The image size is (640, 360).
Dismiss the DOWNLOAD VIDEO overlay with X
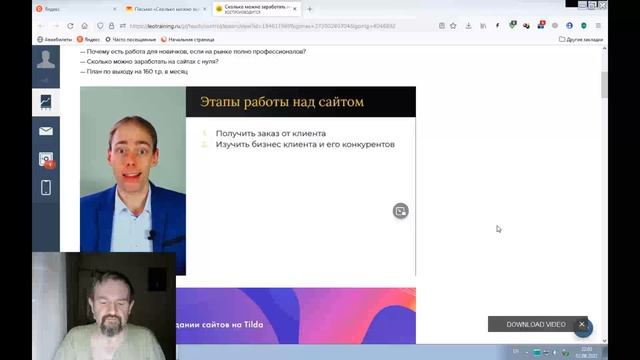[x=582, y=324]
